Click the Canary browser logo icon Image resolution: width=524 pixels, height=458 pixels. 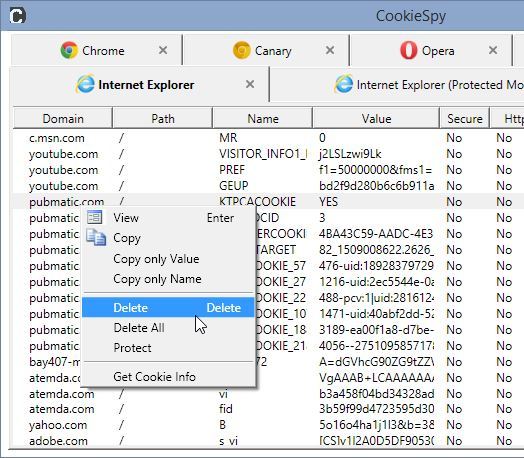coord(242,50)
